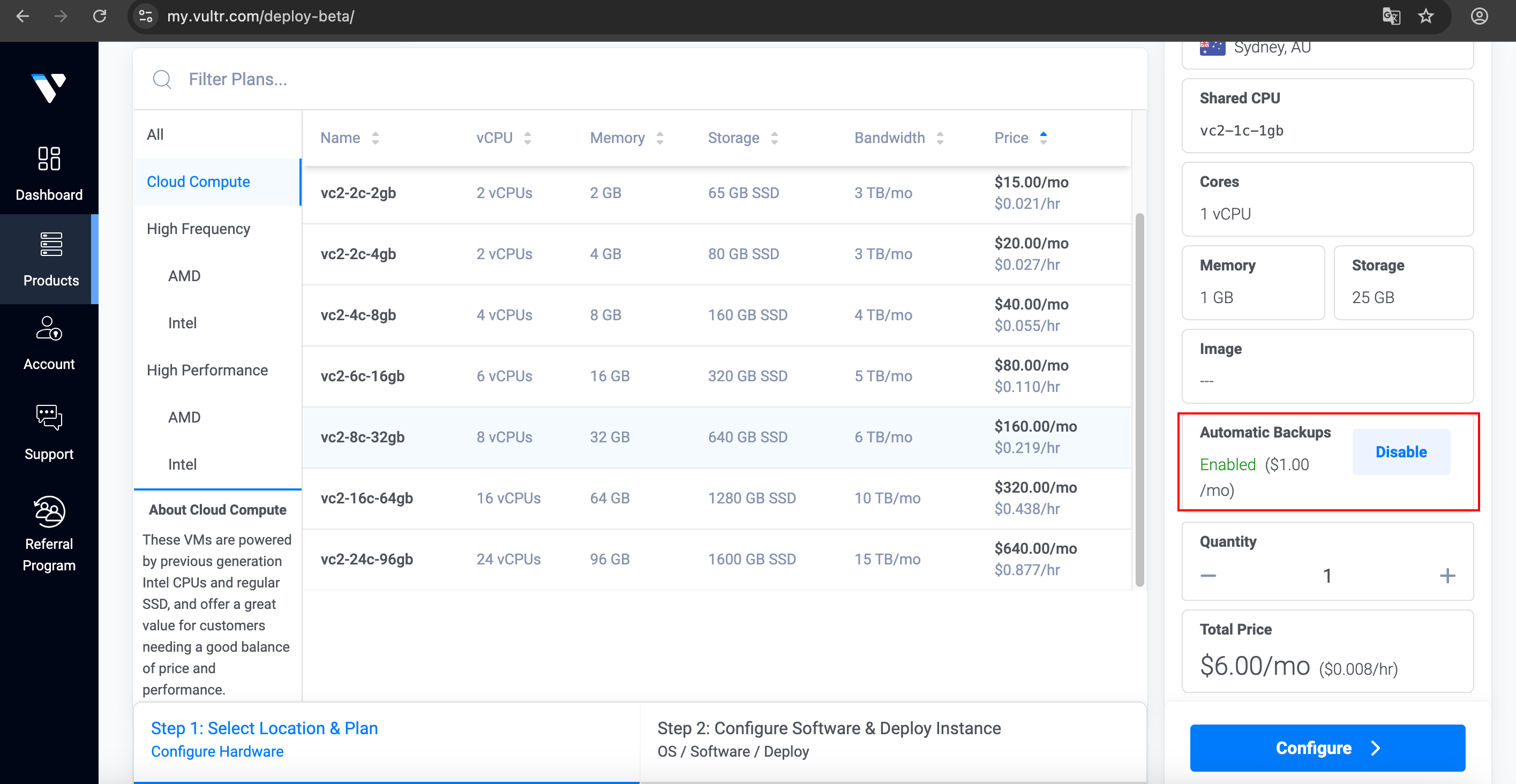This screenshot has height=784, width=1516.
Task: Click the Vultr logo icon
Action: point(48,88)
